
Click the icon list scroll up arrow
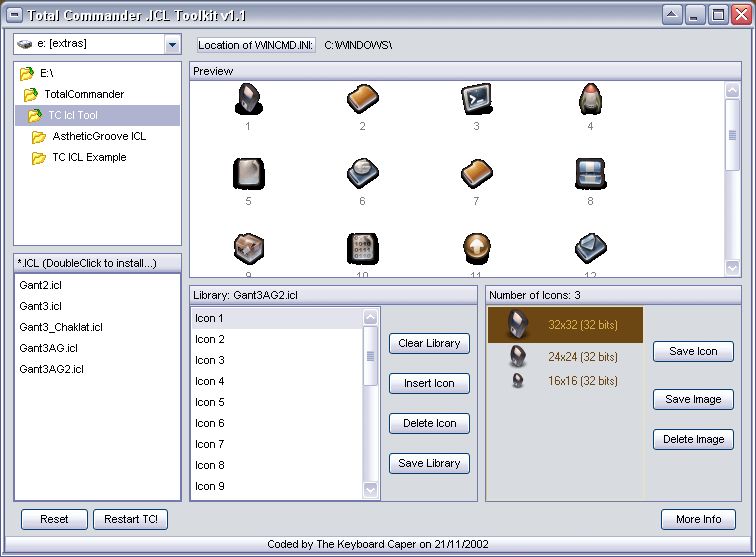370,317
